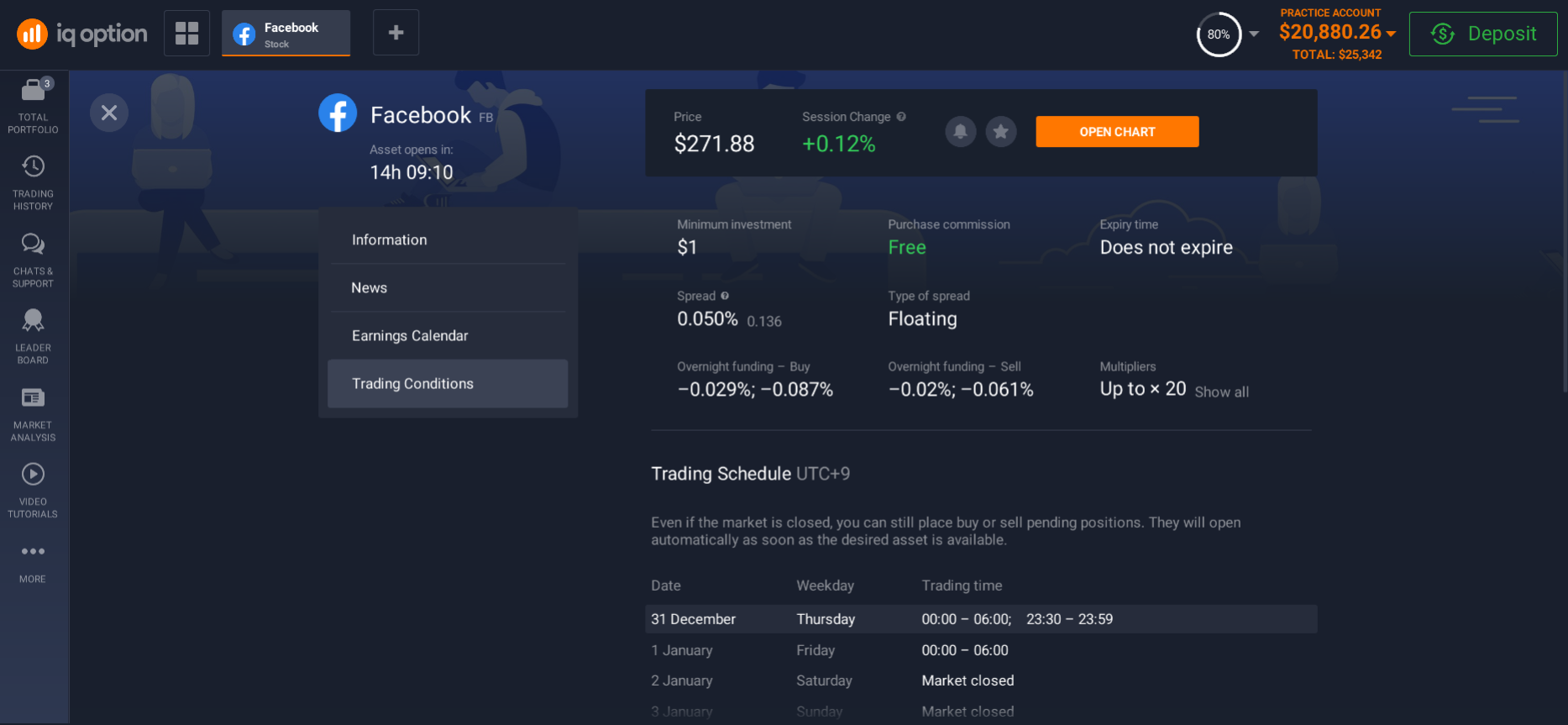Click the Trading Schedule UTC+9 heading
1568x725 pixels.
pyautogui.click(x=751, y=474)
